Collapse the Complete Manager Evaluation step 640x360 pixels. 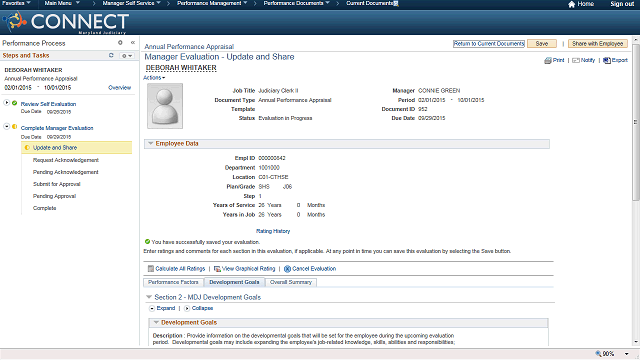pyautogui.click(x=7, y=127)
